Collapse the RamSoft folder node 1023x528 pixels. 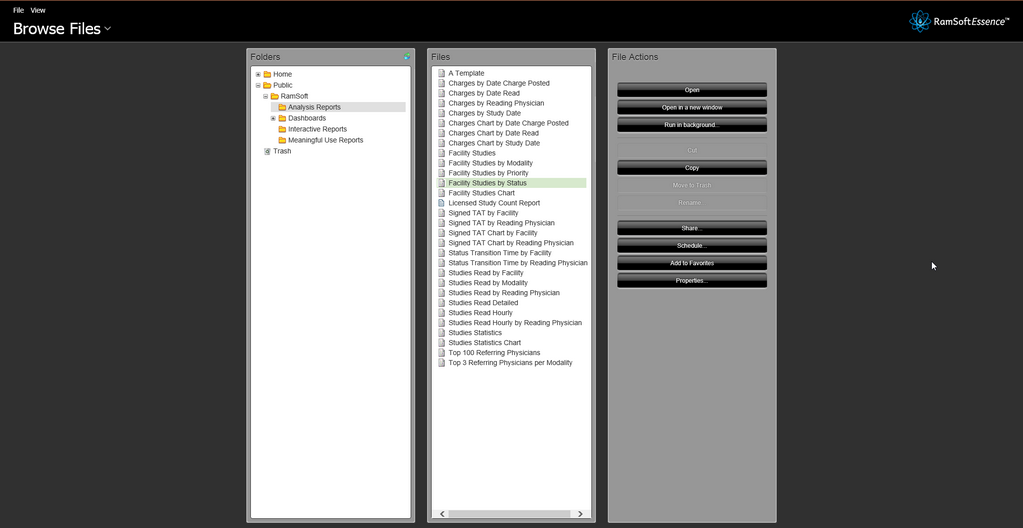pos(266,97)
